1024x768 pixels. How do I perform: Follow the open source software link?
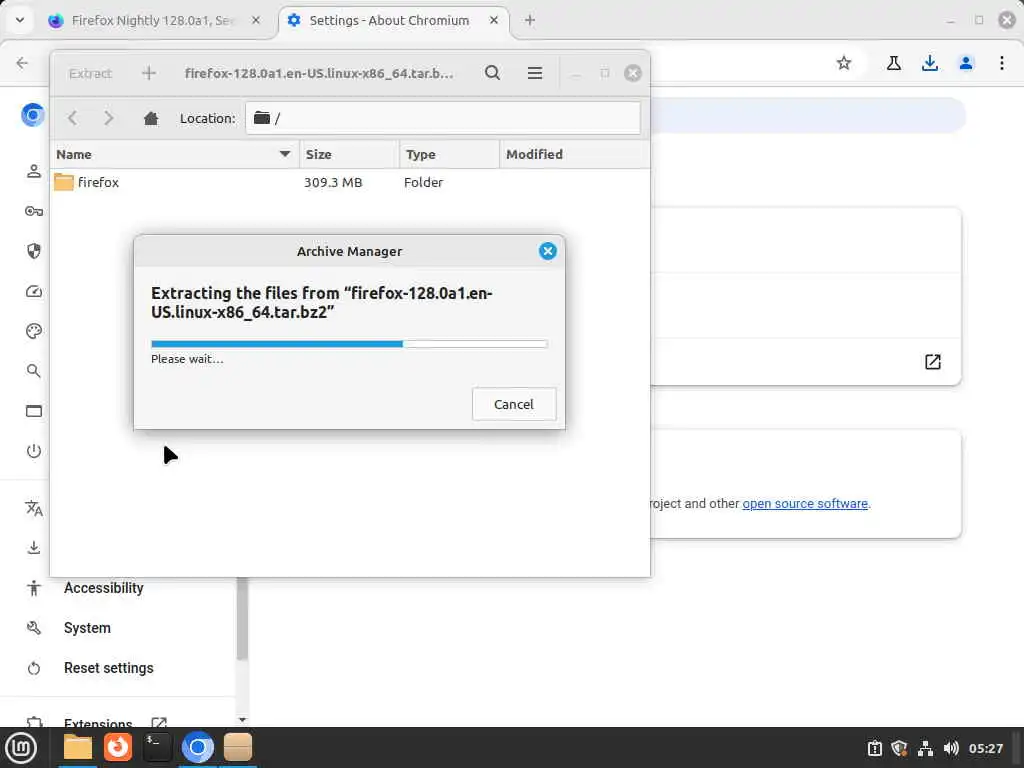(805, 504)
